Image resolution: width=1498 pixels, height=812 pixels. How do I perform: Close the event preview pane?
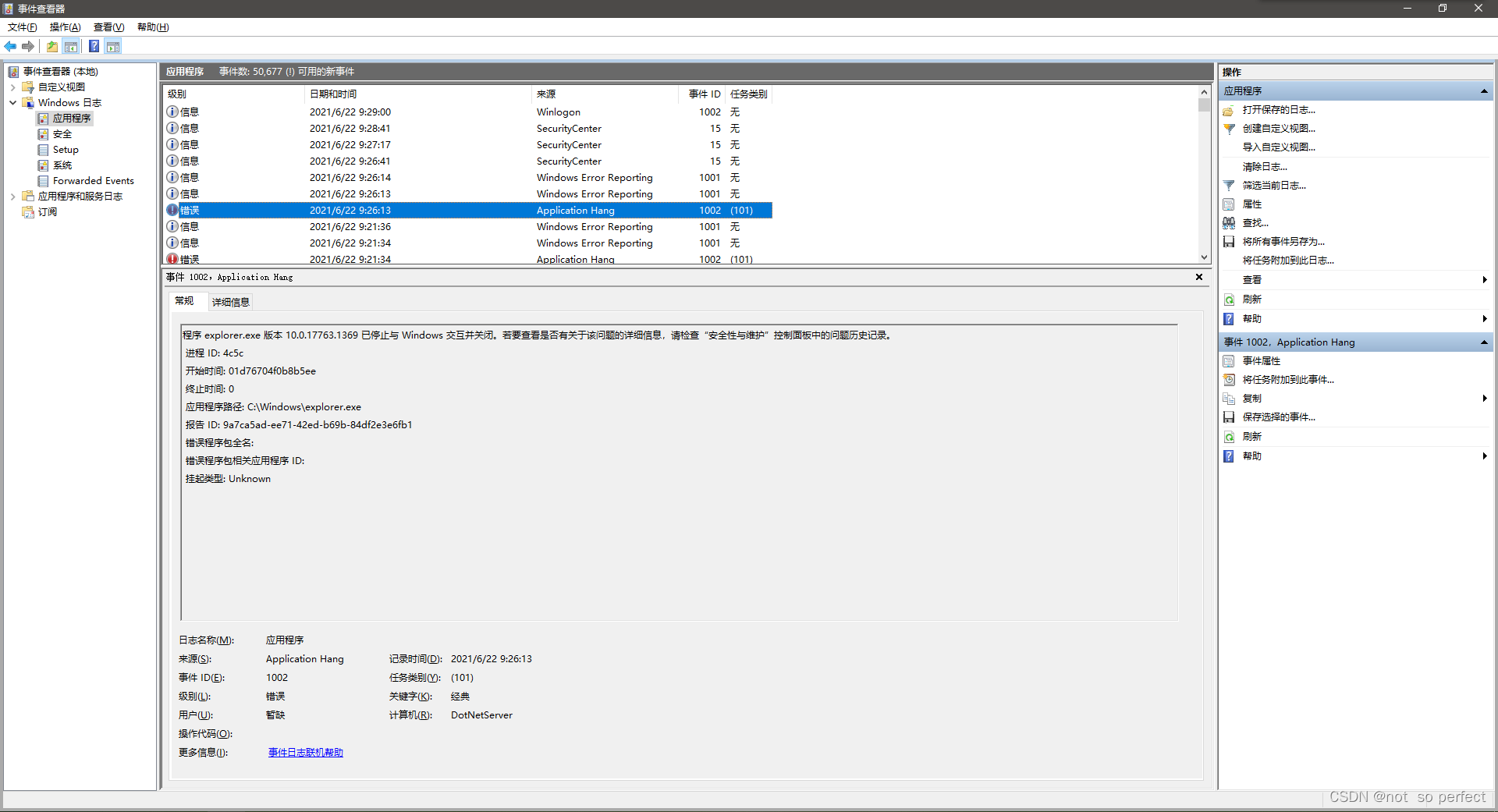(x=1199, y=277)
